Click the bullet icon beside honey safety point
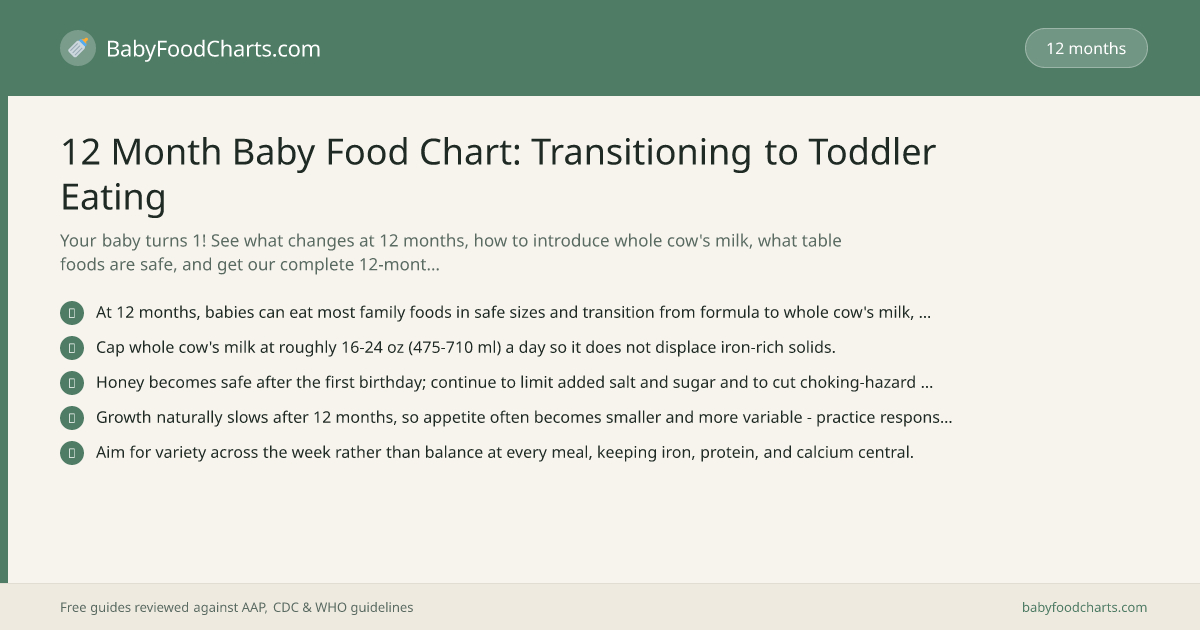This screenshot has width=1200, height=630. [72, 383]
